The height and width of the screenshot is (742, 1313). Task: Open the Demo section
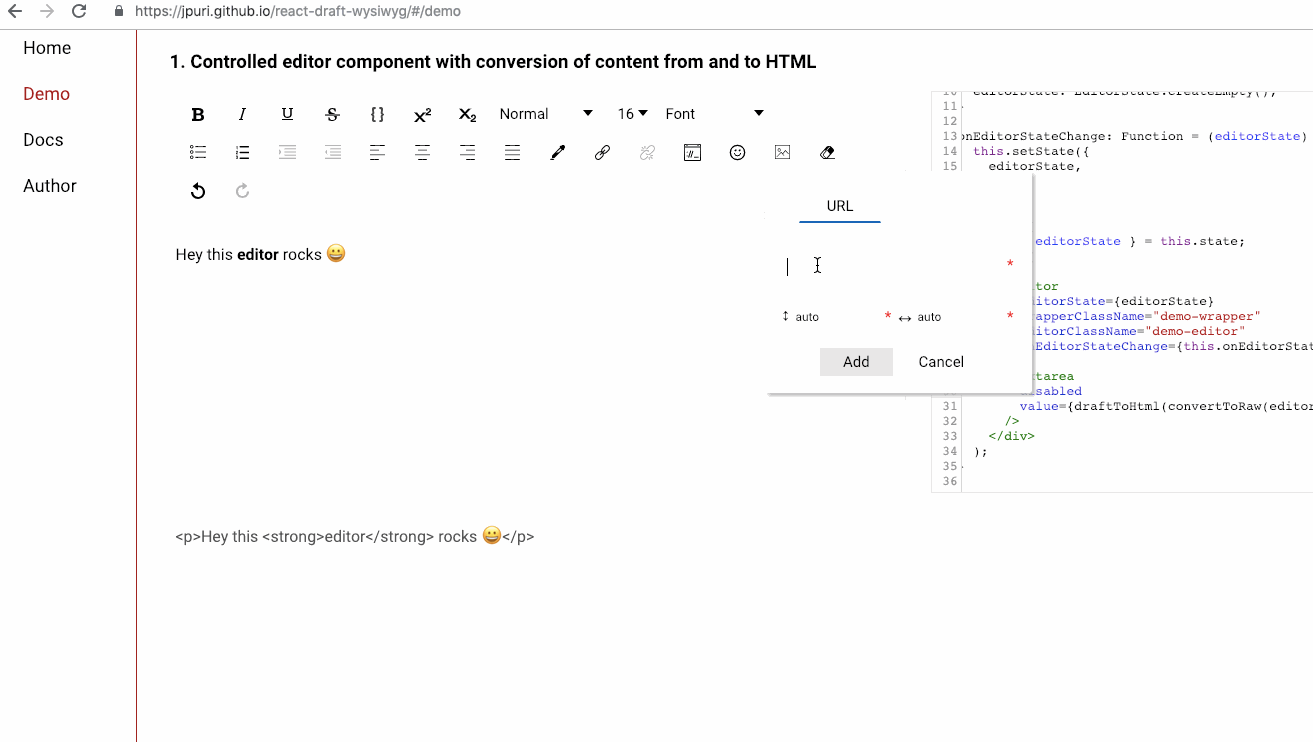46,93
